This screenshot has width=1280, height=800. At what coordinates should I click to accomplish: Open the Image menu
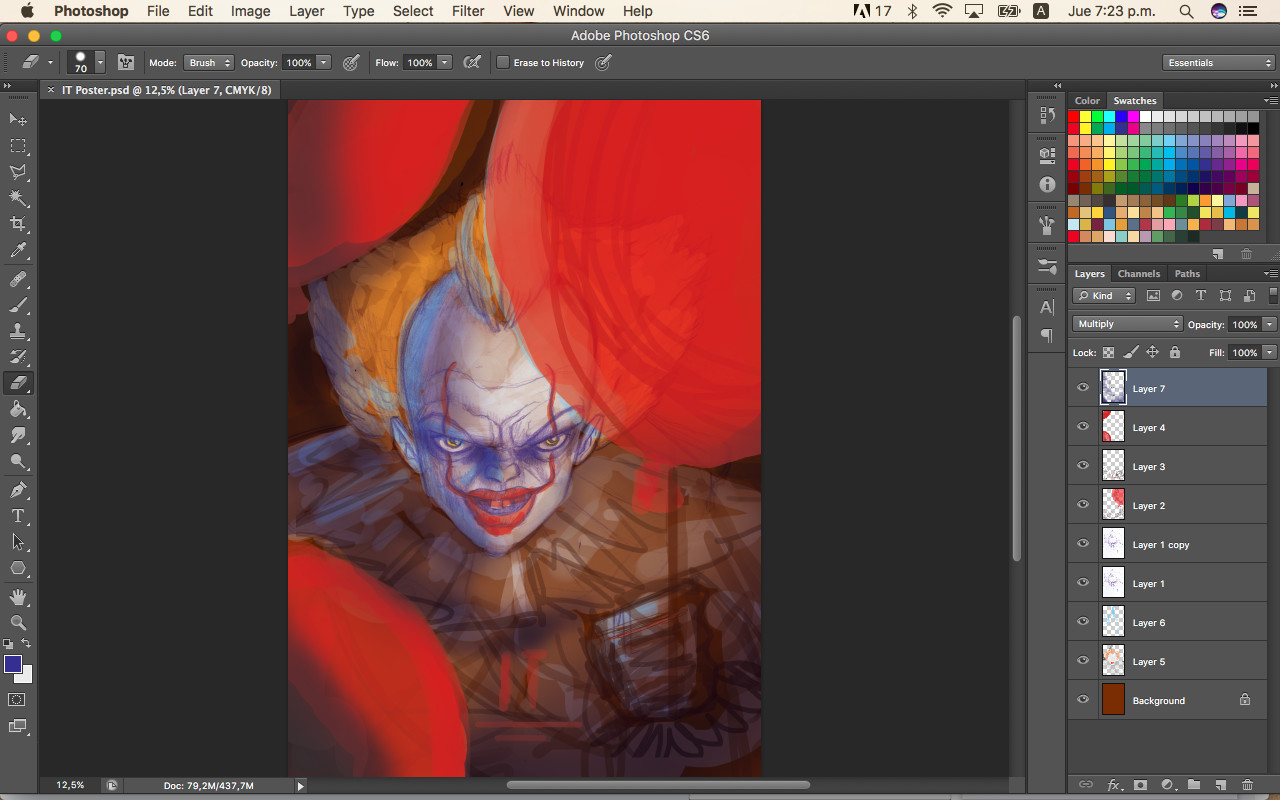250,11
